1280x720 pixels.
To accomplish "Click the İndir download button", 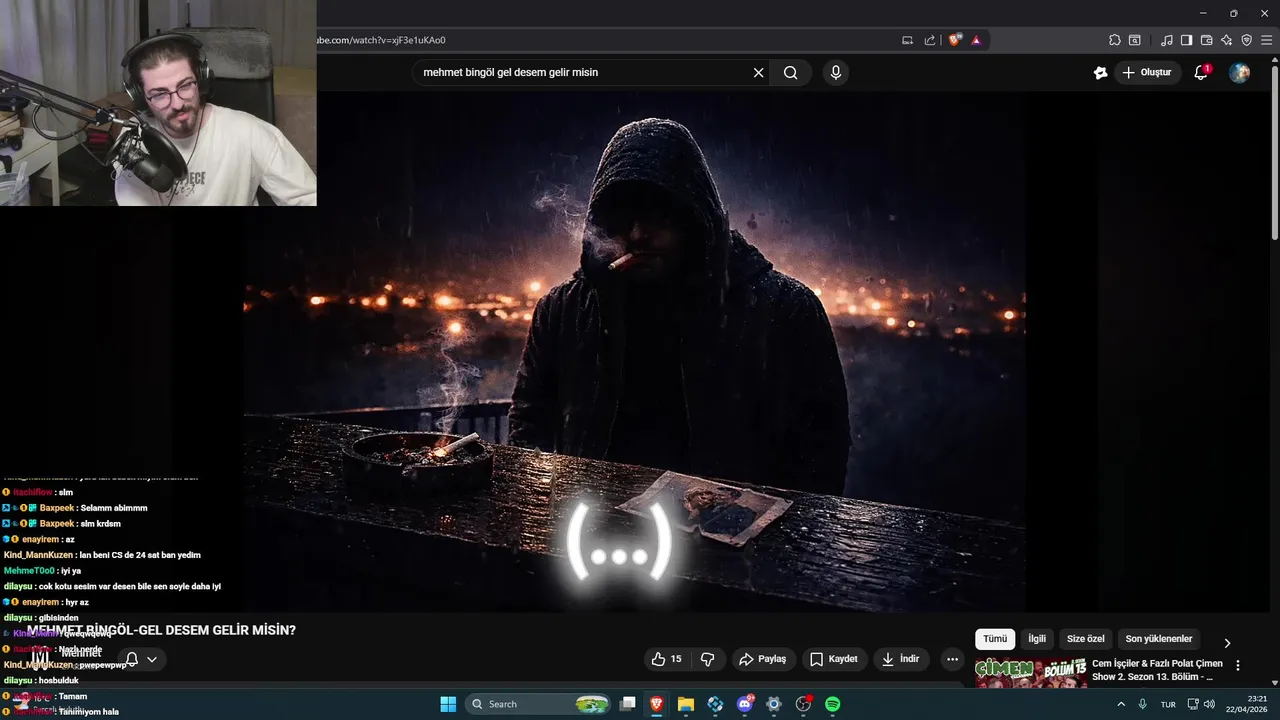I will point(901,659).
